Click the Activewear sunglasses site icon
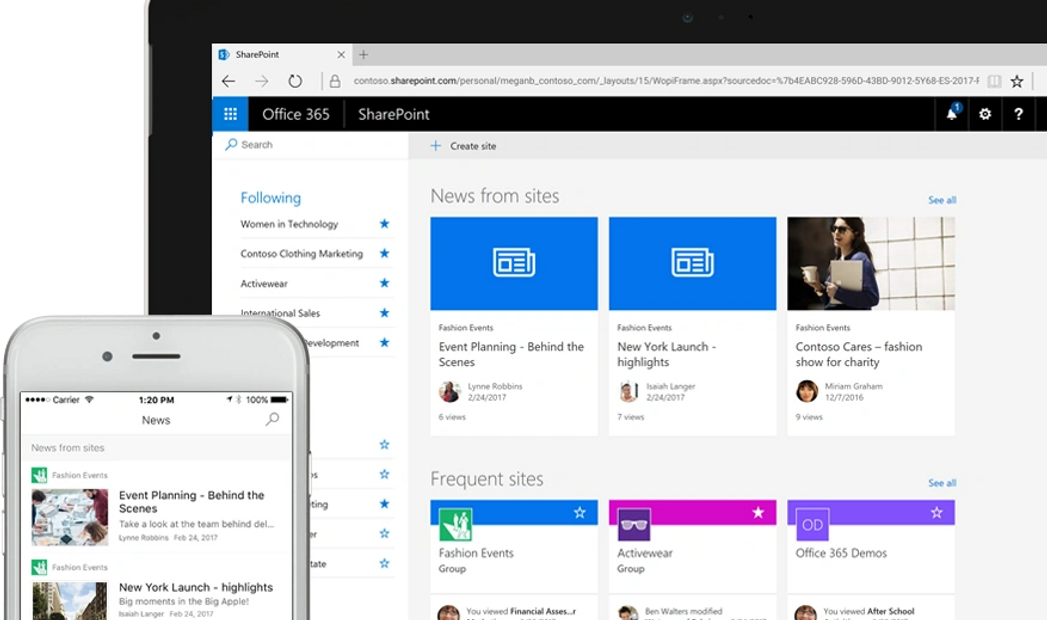This screenshot has height=620, width=1047. click(634, 525)
